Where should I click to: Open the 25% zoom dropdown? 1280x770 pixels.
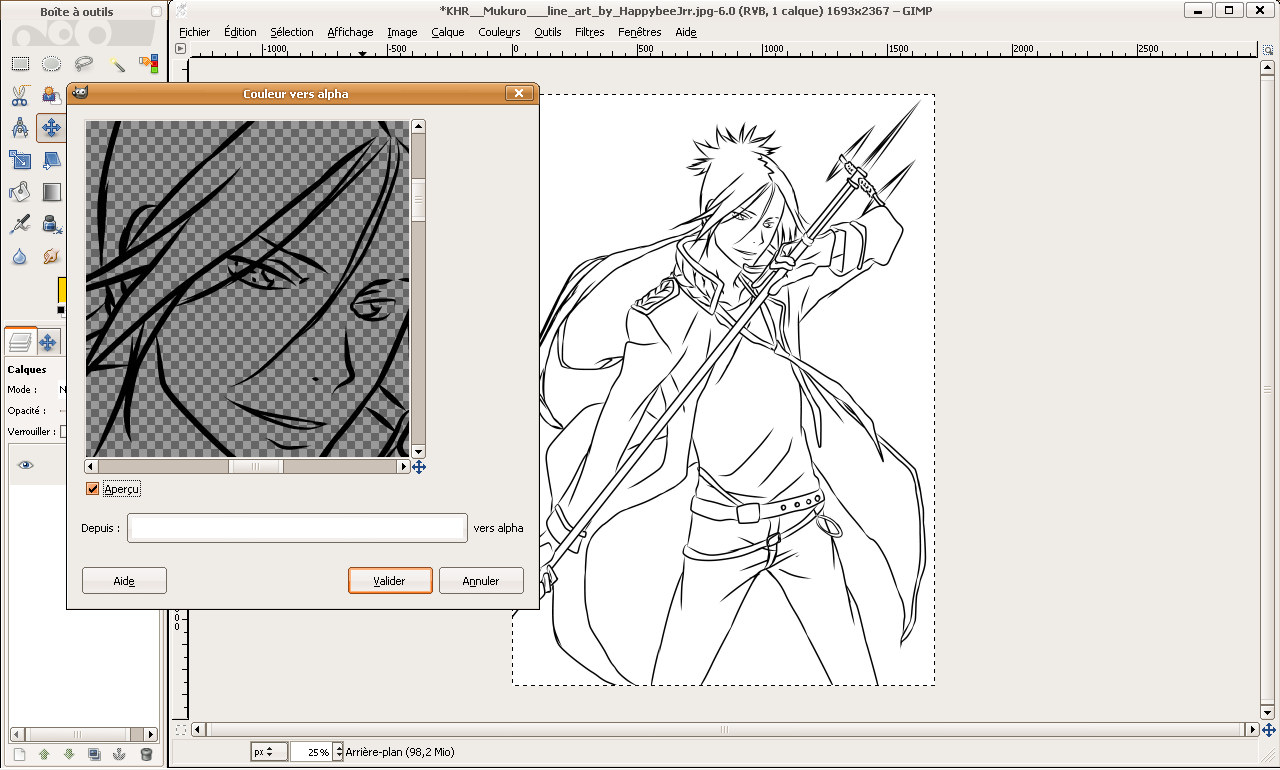point(338,752)
